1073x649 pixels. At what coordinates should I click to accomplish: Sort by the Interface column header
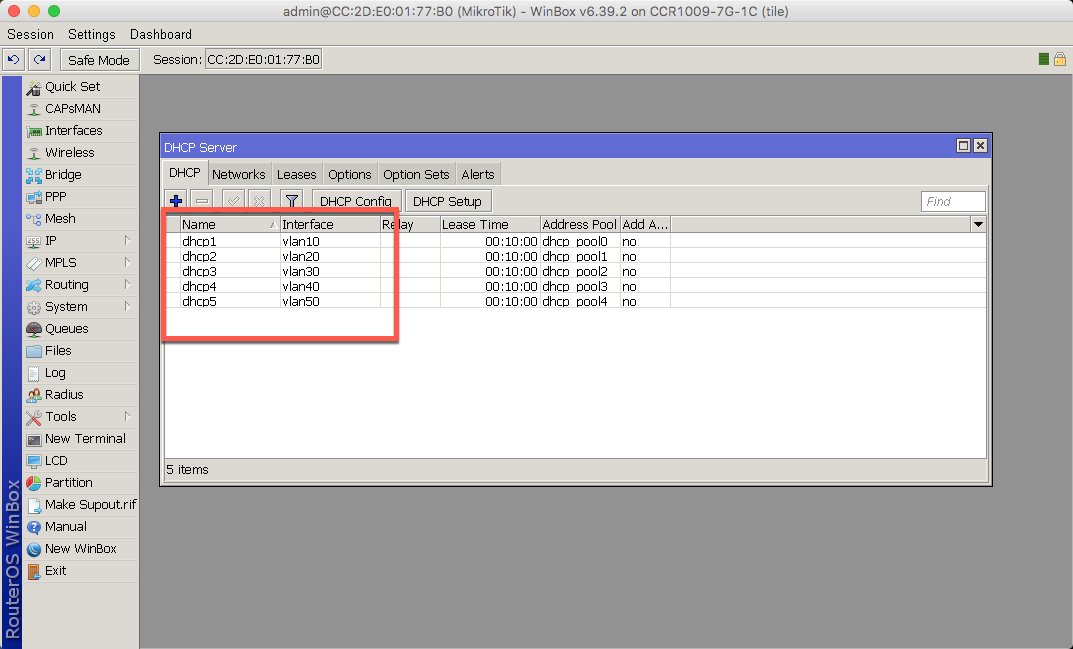(331, 224)
